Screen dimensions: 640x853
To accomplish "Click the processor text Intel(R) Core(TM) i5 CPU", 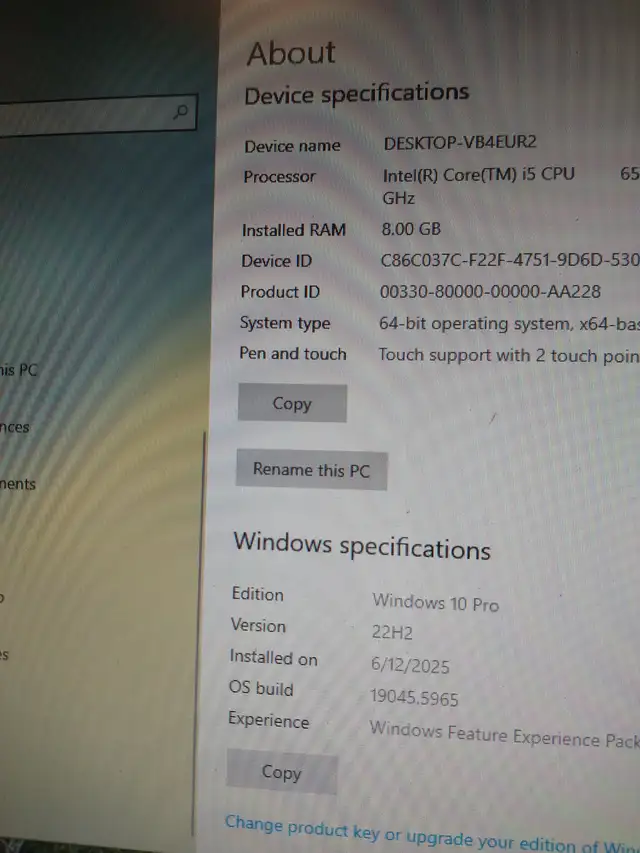I will (478, 175).
